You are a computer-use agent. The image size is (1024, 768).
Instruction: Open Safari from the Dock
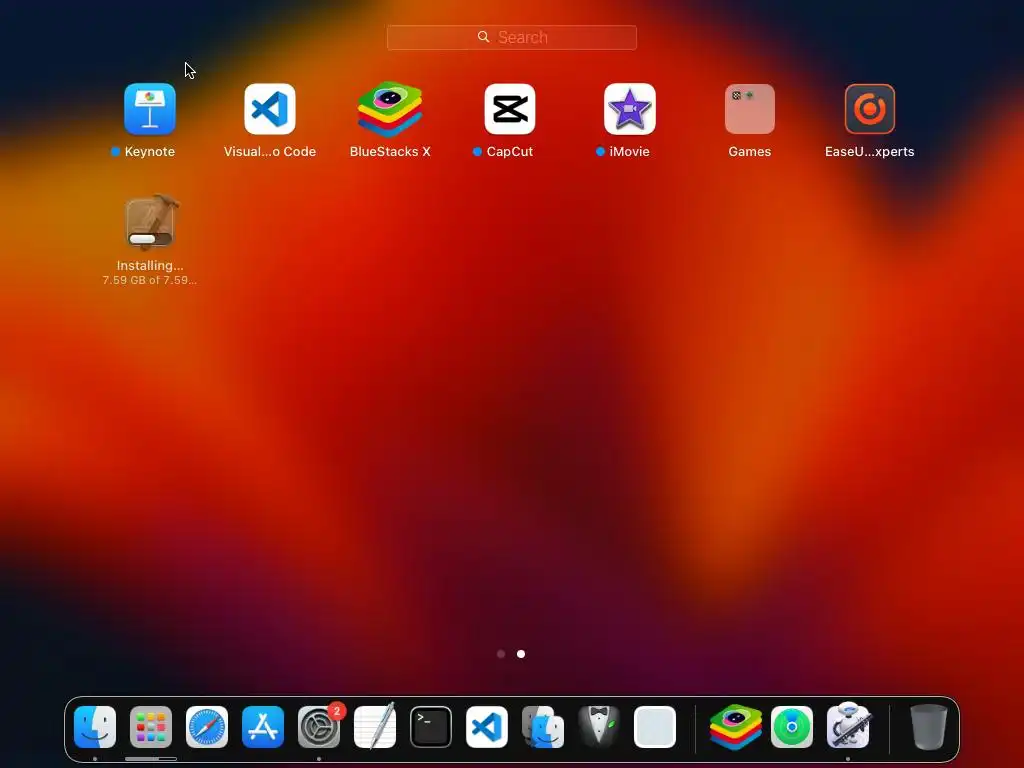pyautogui.click(x=207, y=727)
